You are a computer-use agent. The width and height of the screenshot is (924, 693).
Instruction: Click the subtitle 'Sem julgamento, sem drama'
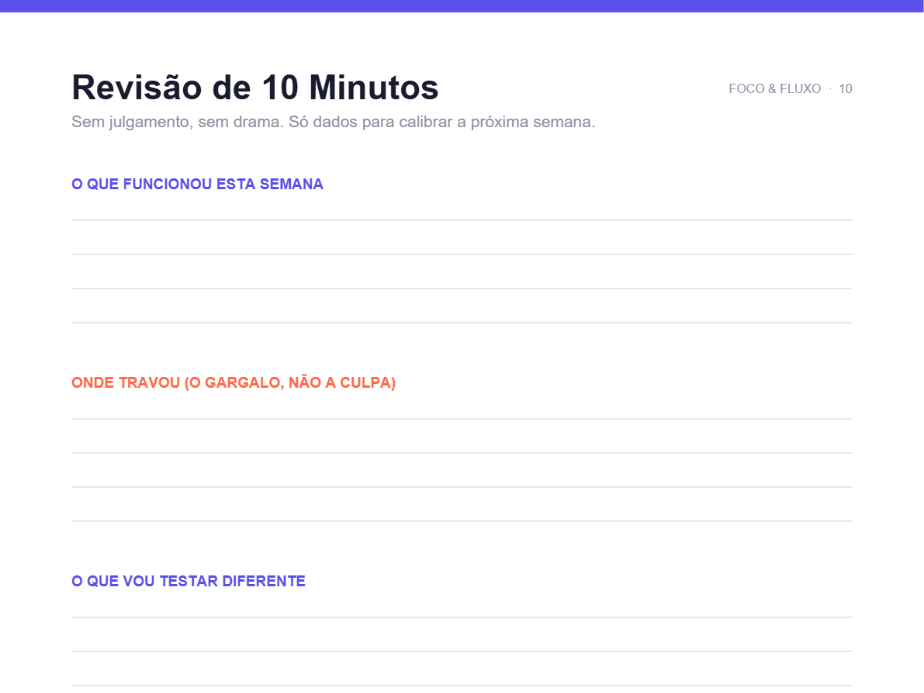pos(177,122)
